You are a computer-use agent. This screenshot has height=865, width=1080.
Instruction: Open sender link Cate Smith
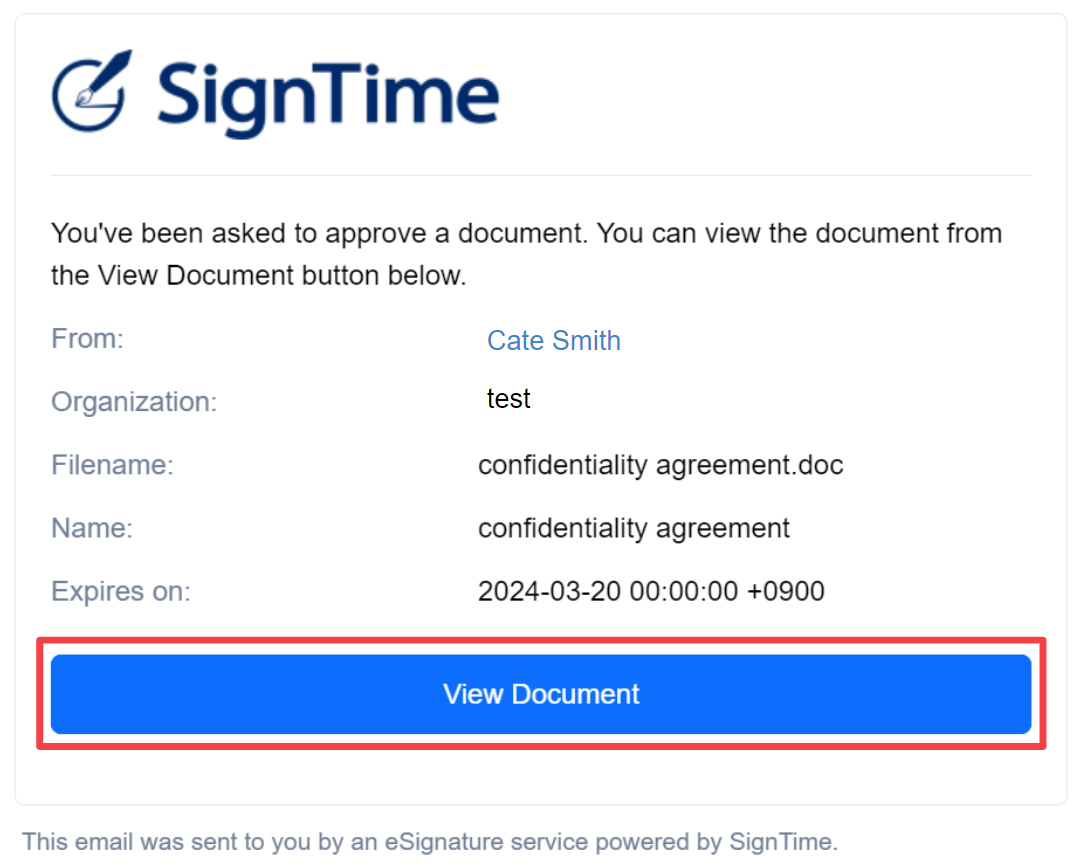tap(554, 341)
